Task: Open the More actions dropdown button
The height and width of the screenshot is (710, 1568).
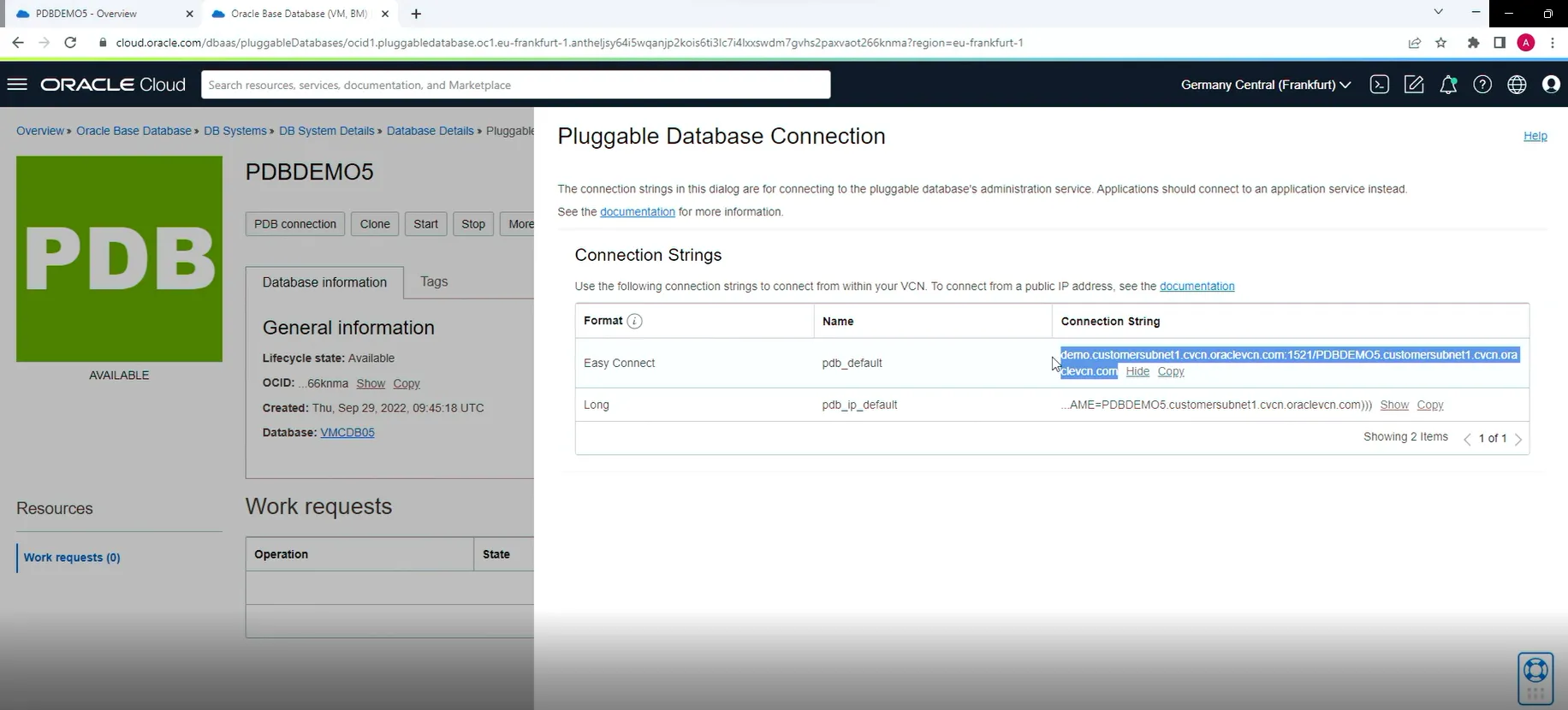Action: (x=517, y=224)
